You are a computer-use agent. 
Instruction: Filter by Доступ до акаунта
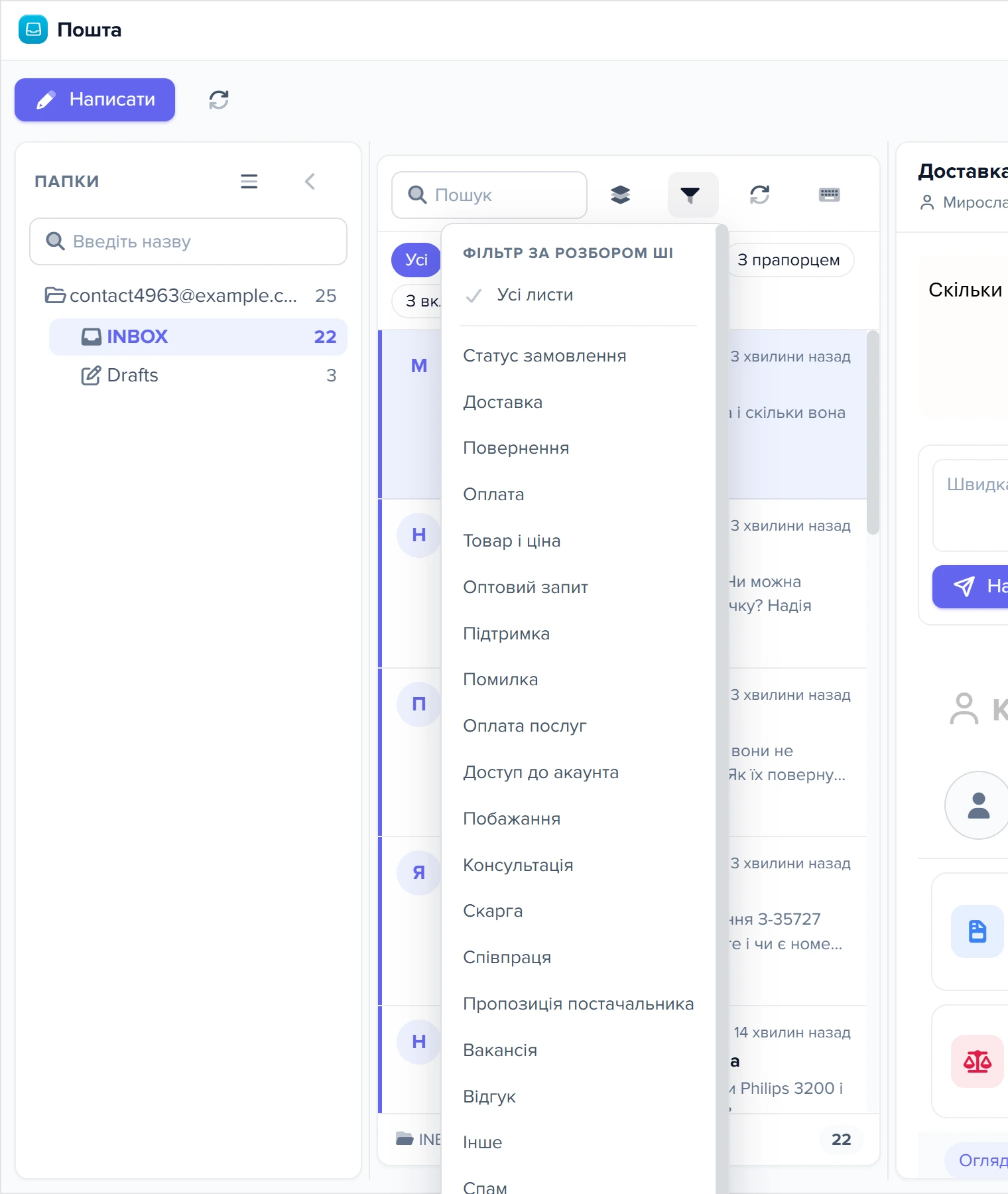[578, 773]
